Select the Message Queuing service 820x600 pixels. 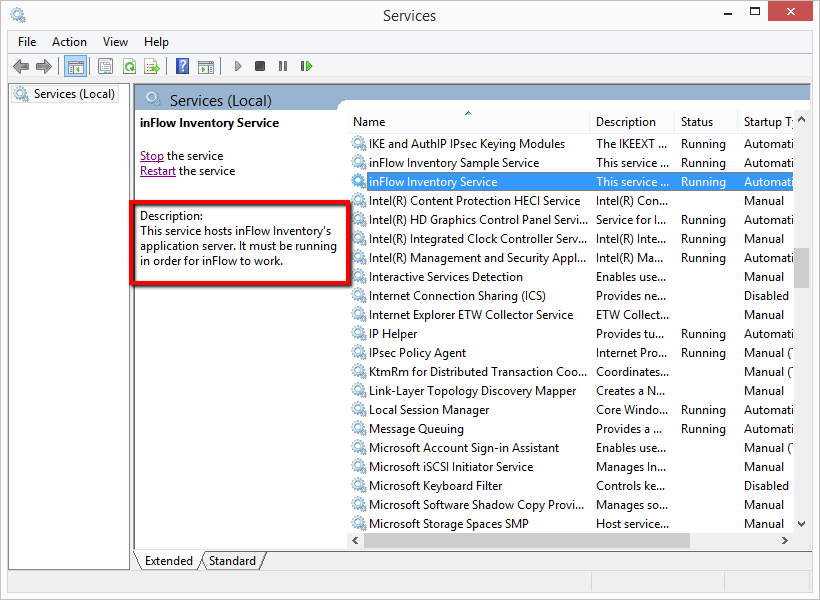[572, 429]
